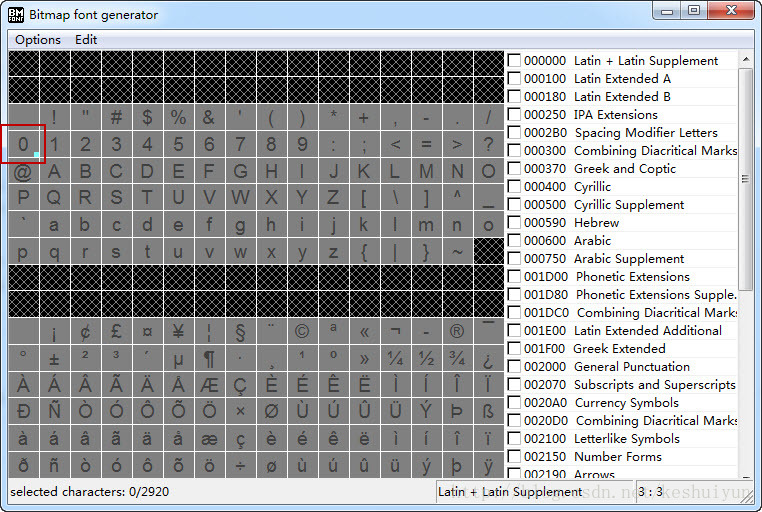Check the Cyrillic checkbox
762x512 pixels.
click(x=514, y=187)
